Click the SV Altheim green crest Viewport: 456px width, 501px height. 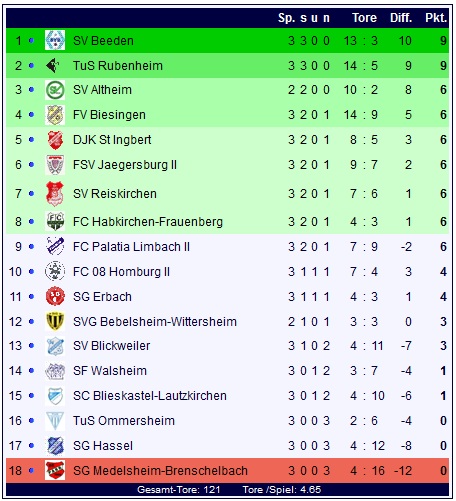pos(55,90)
